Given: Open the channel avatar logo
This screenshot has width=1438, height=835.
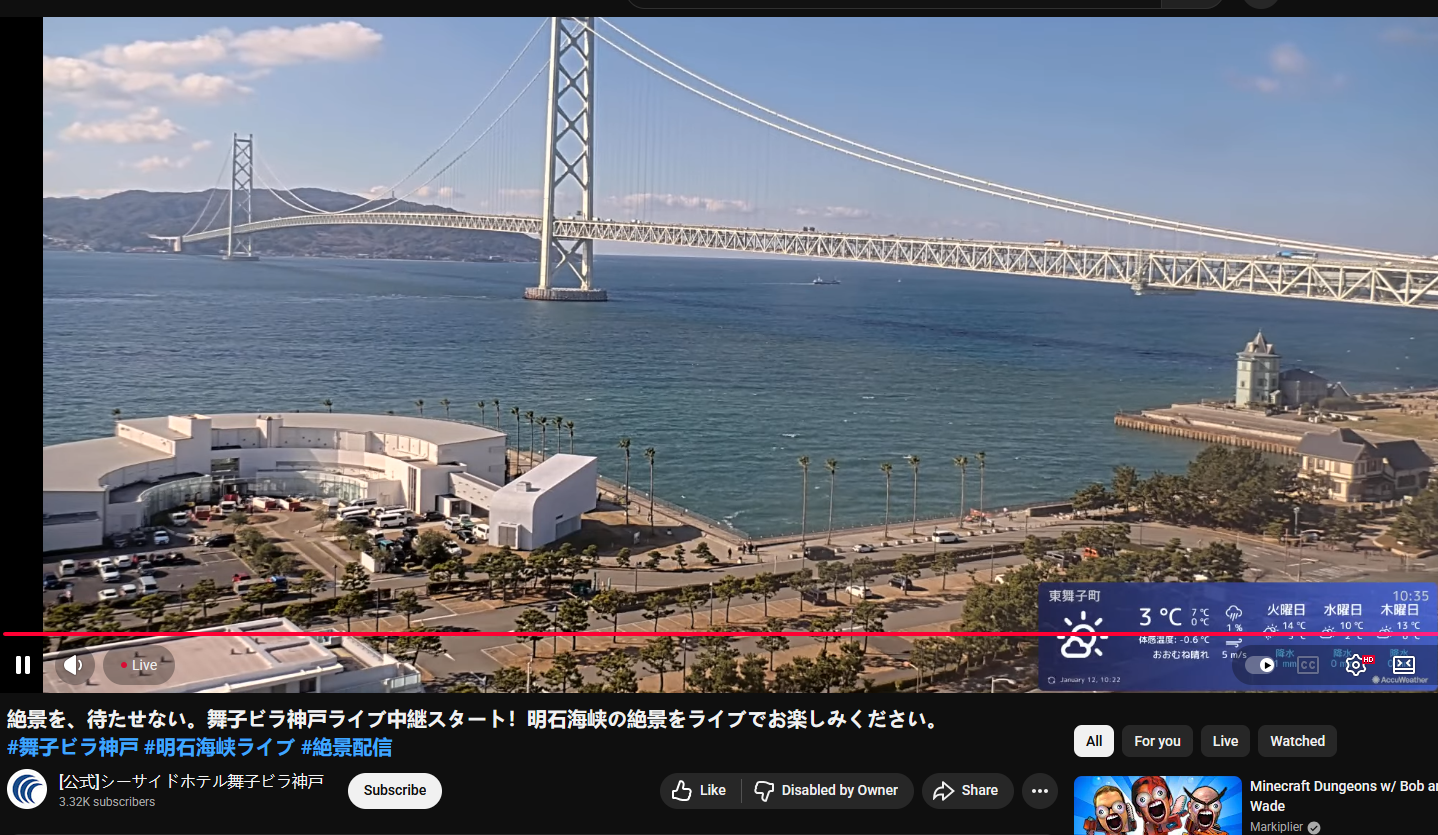Looking at the screenshot, I should [27, 790].
